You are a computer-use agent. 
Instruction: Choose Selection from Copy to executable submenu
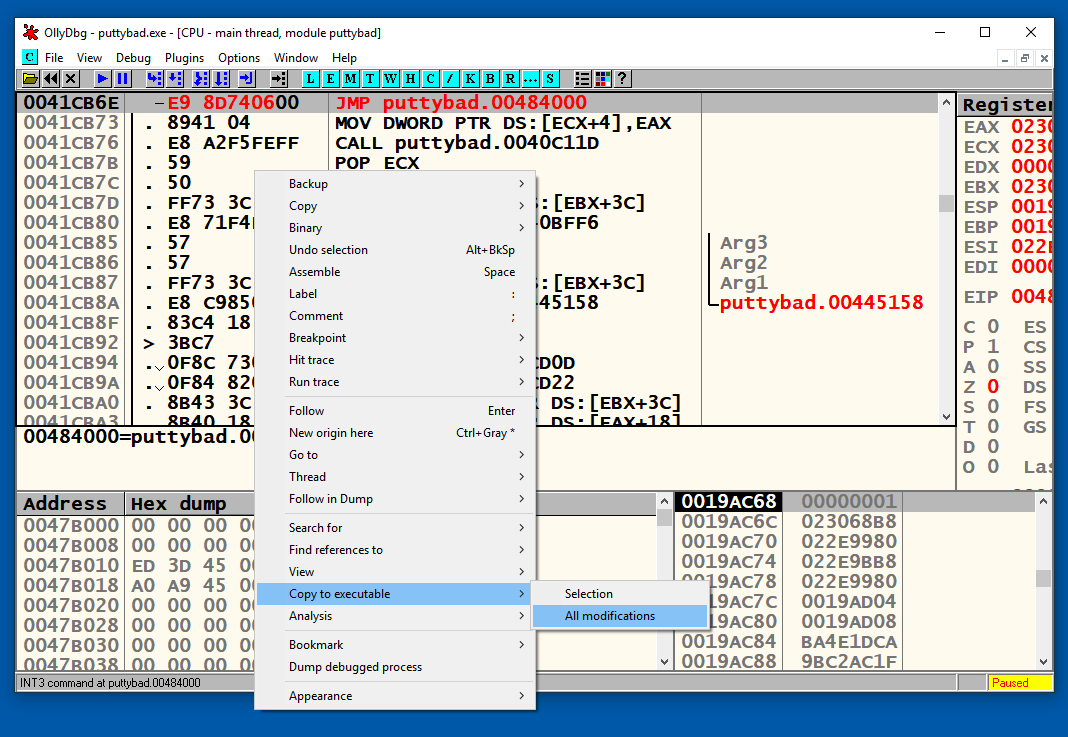(589, 594)
